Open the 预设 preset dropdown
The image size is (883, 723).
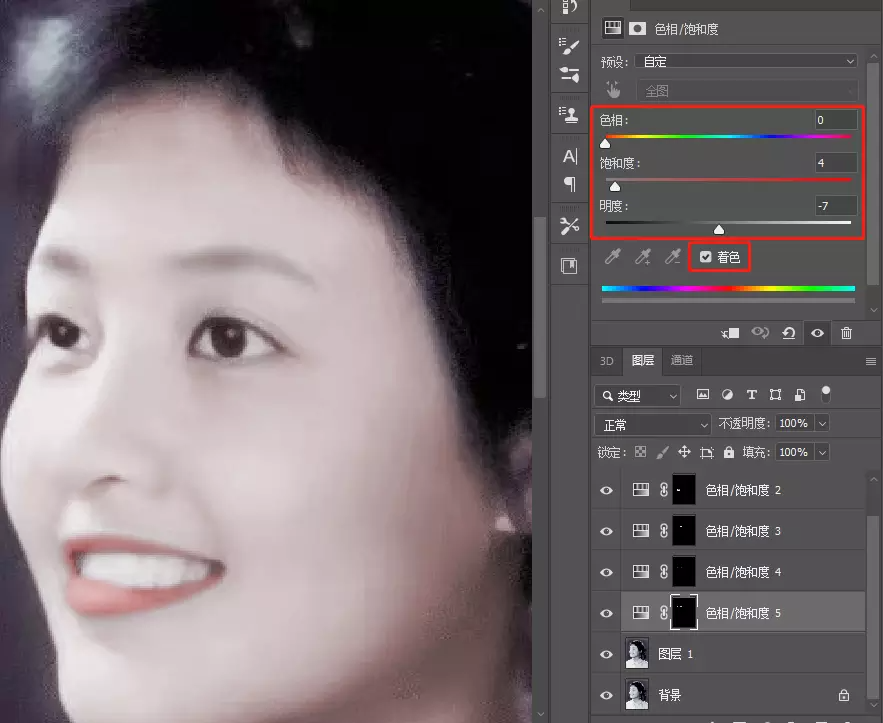(746, 61)
